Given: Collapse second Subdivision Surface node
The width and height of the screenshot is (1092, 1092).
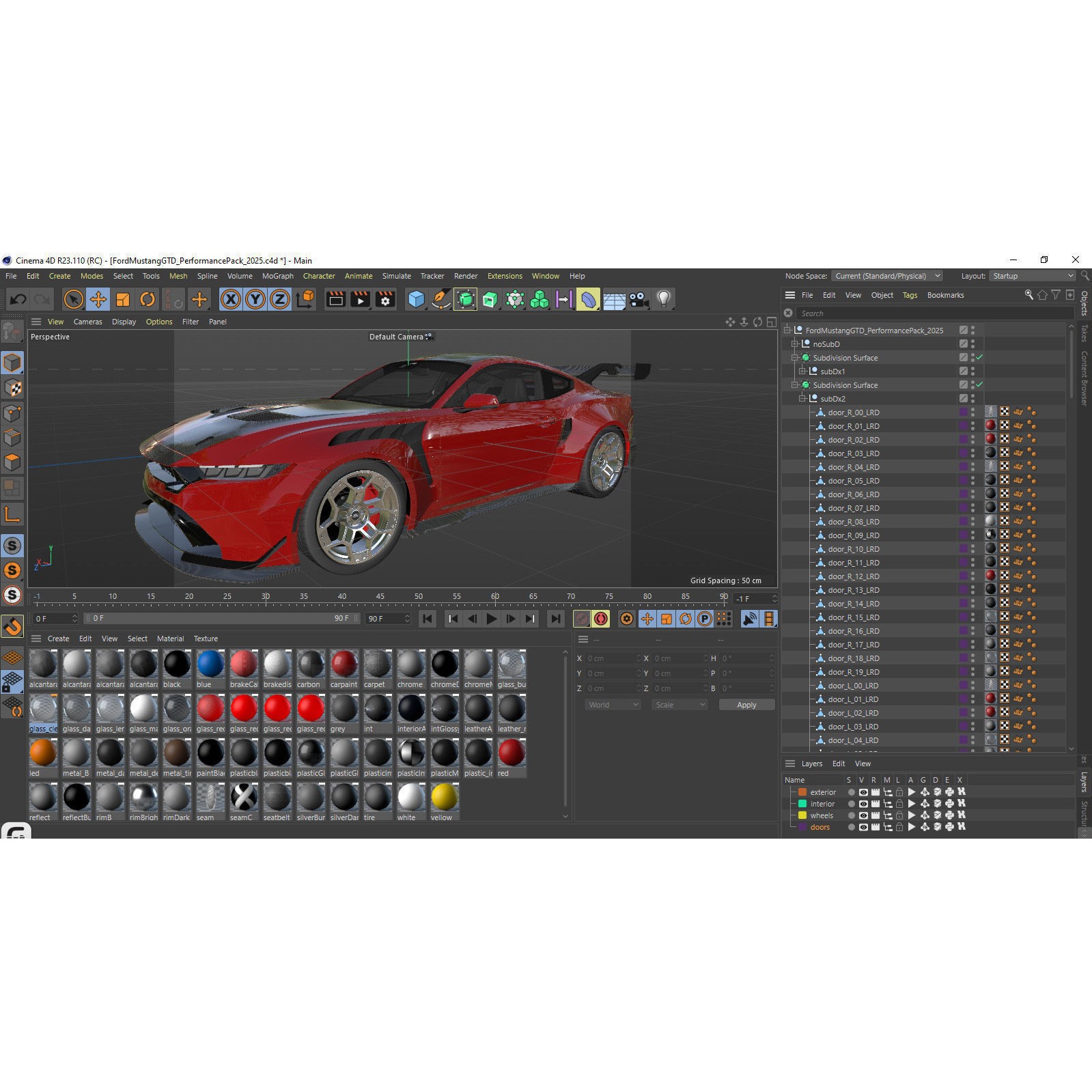Looking at the screenshot, I should coord(795,384).
